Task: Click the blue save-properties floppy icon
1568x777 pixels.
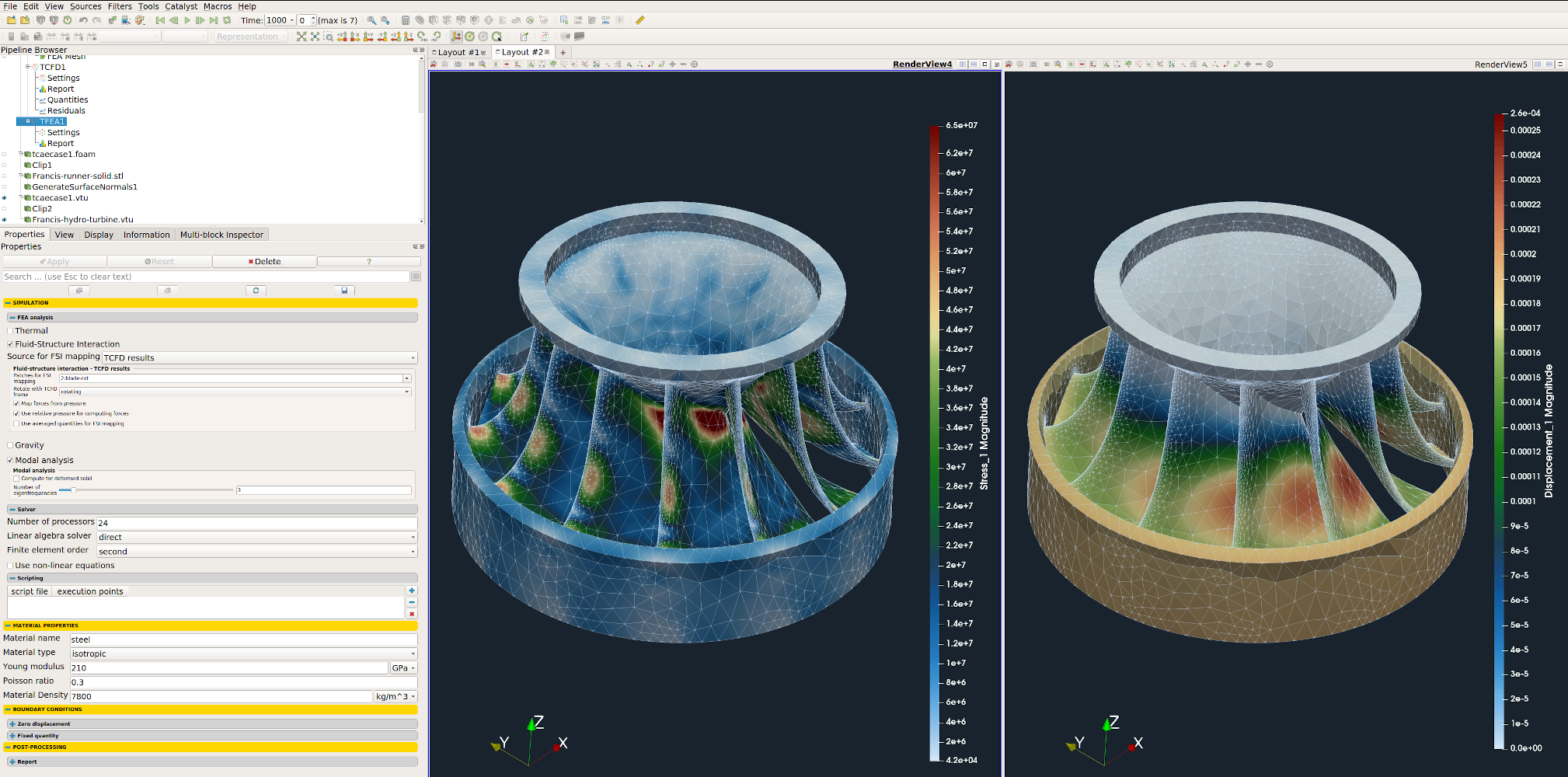Action: pos(344,291)
